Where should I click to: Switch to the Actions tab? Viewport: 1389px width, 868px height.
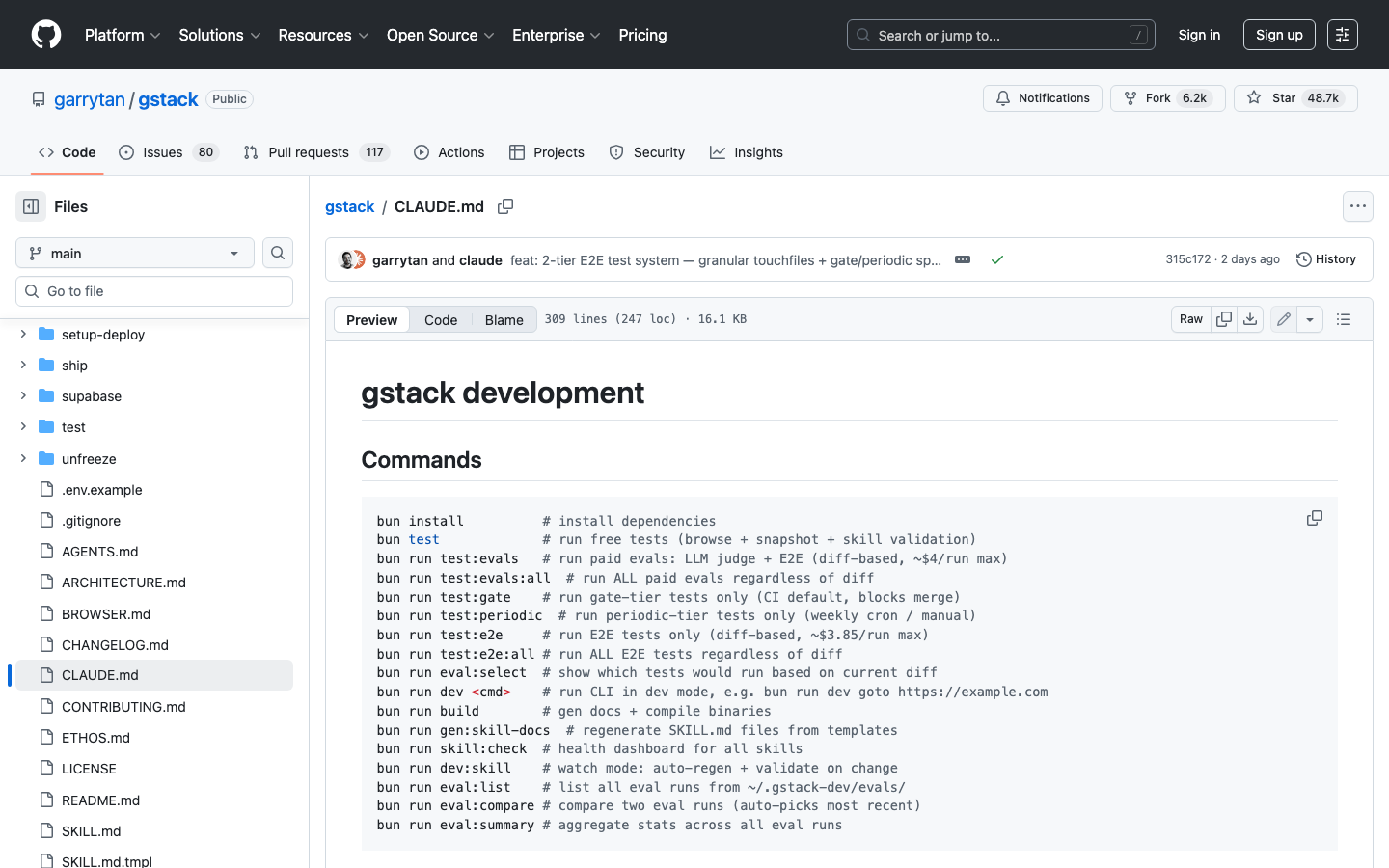pyautogui.click(x=449, y=152)
